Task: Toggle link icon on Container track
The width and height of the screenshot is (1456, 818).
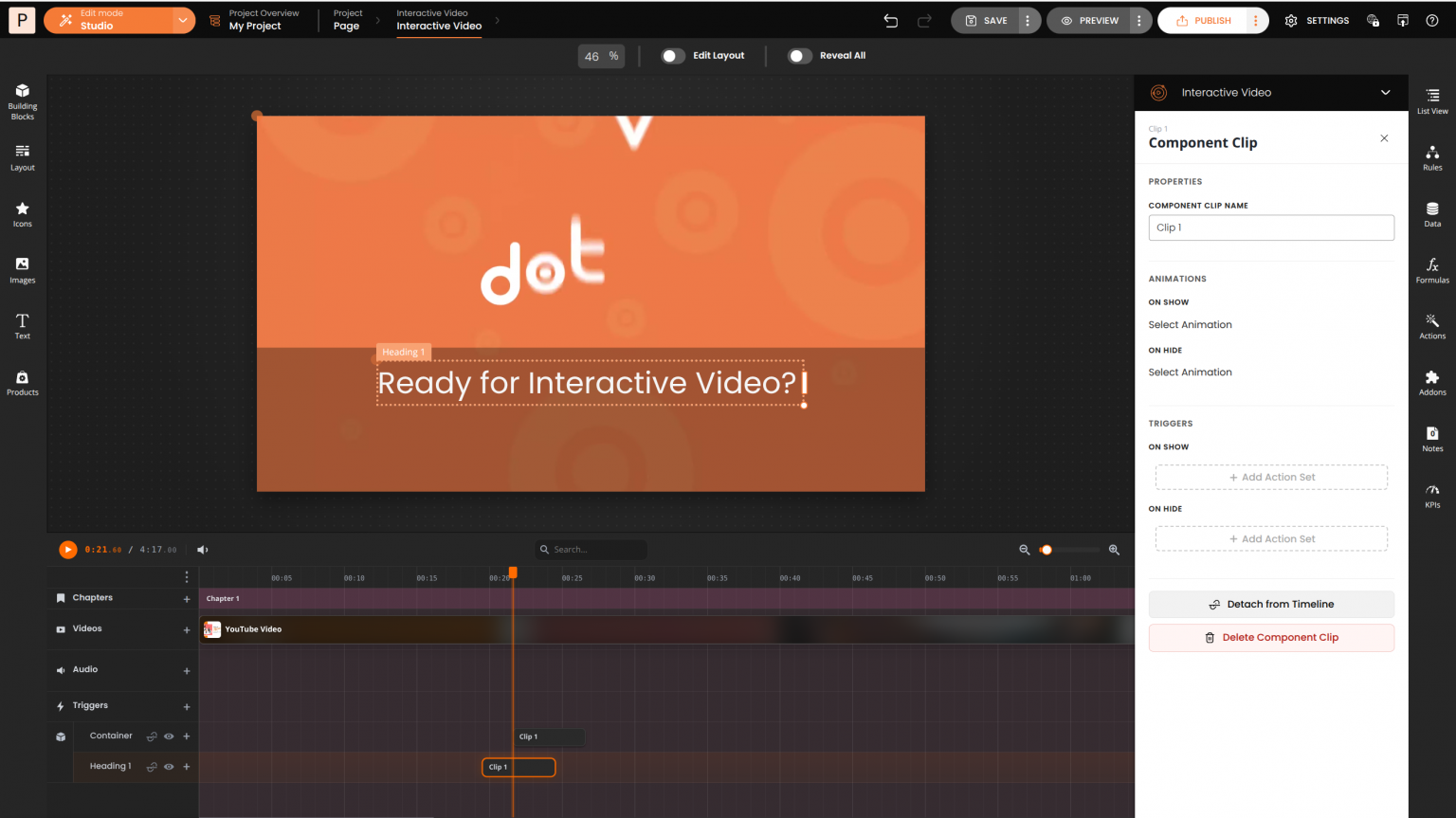Action: [152, 736]
